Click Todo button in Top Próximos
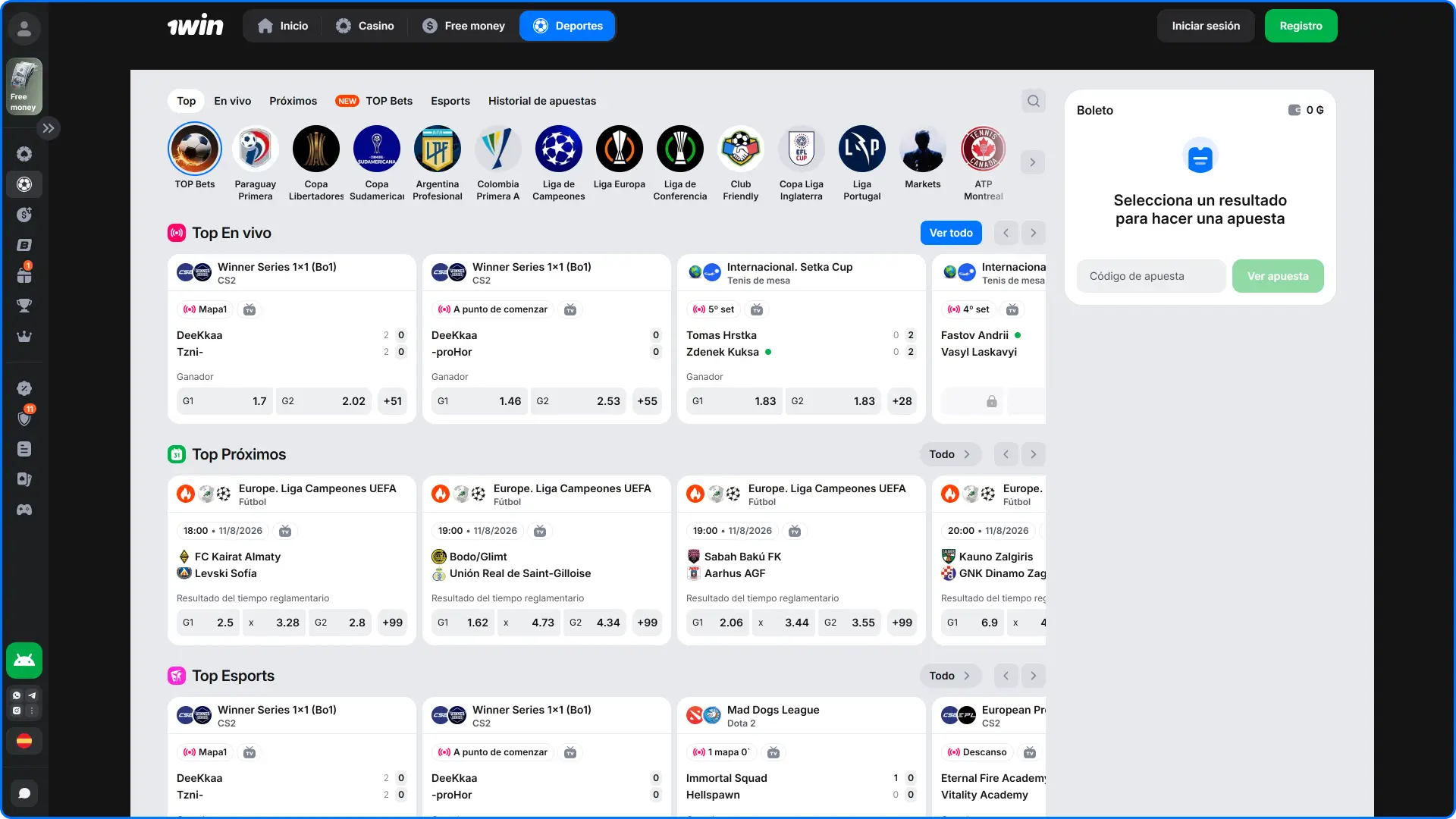 (x=950, y=454)
